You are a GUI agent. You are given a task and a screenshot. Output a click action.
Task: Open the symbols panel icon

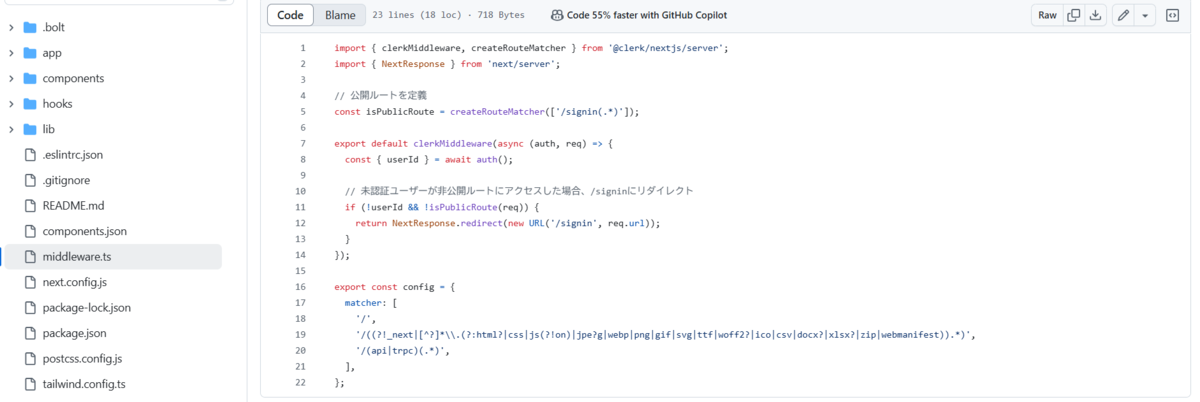coord(1172,15)
